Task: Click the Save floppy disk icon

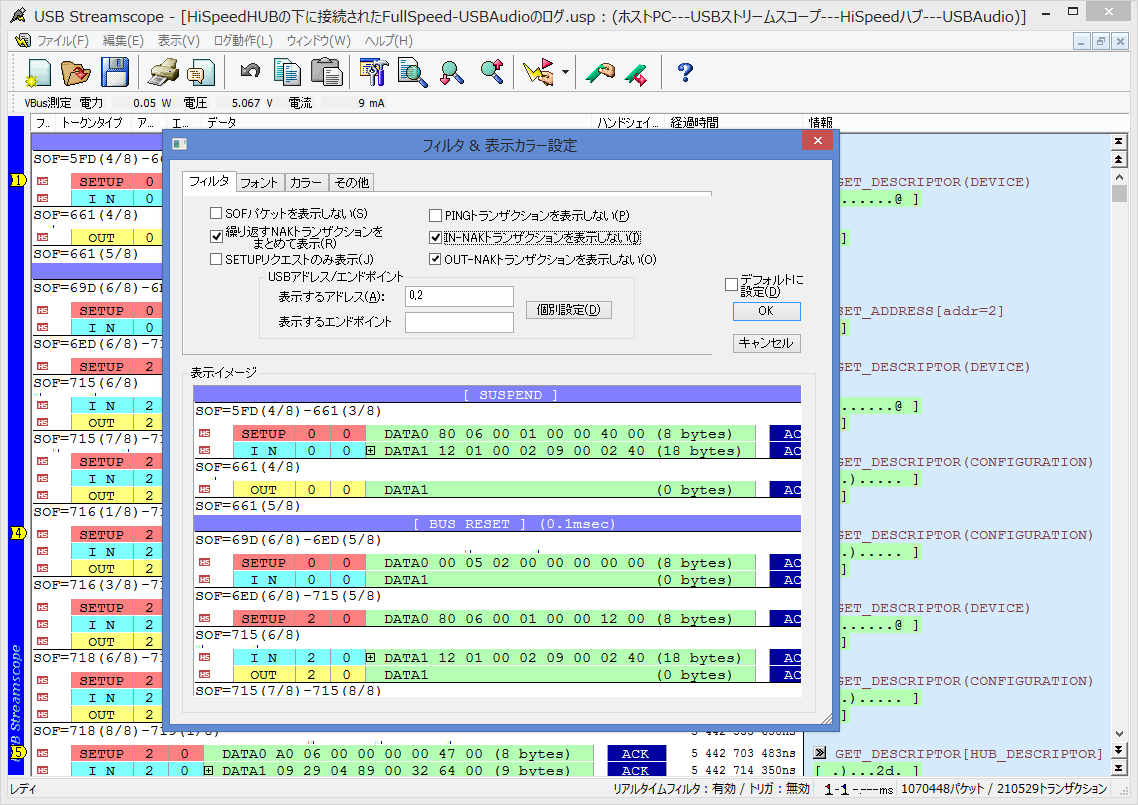Action: click(114, 73)
